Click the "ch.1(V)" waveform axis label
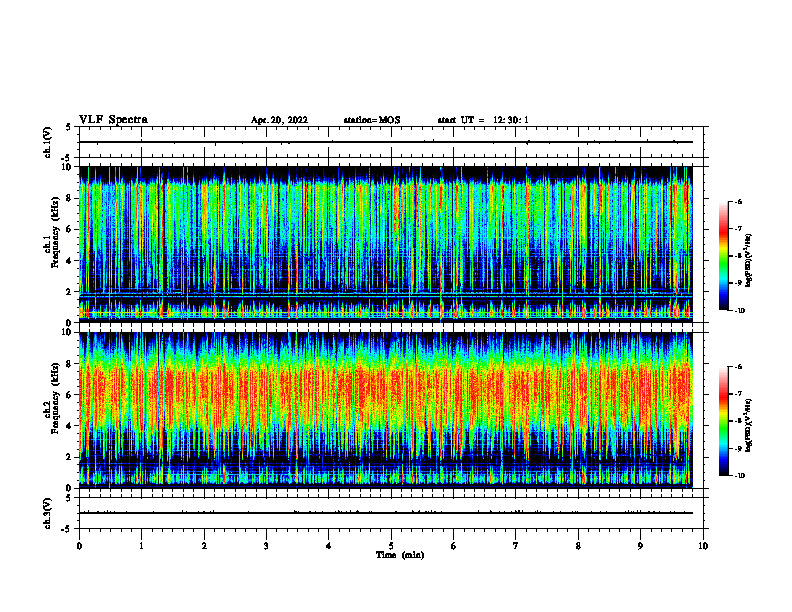 tap(48, 142)
